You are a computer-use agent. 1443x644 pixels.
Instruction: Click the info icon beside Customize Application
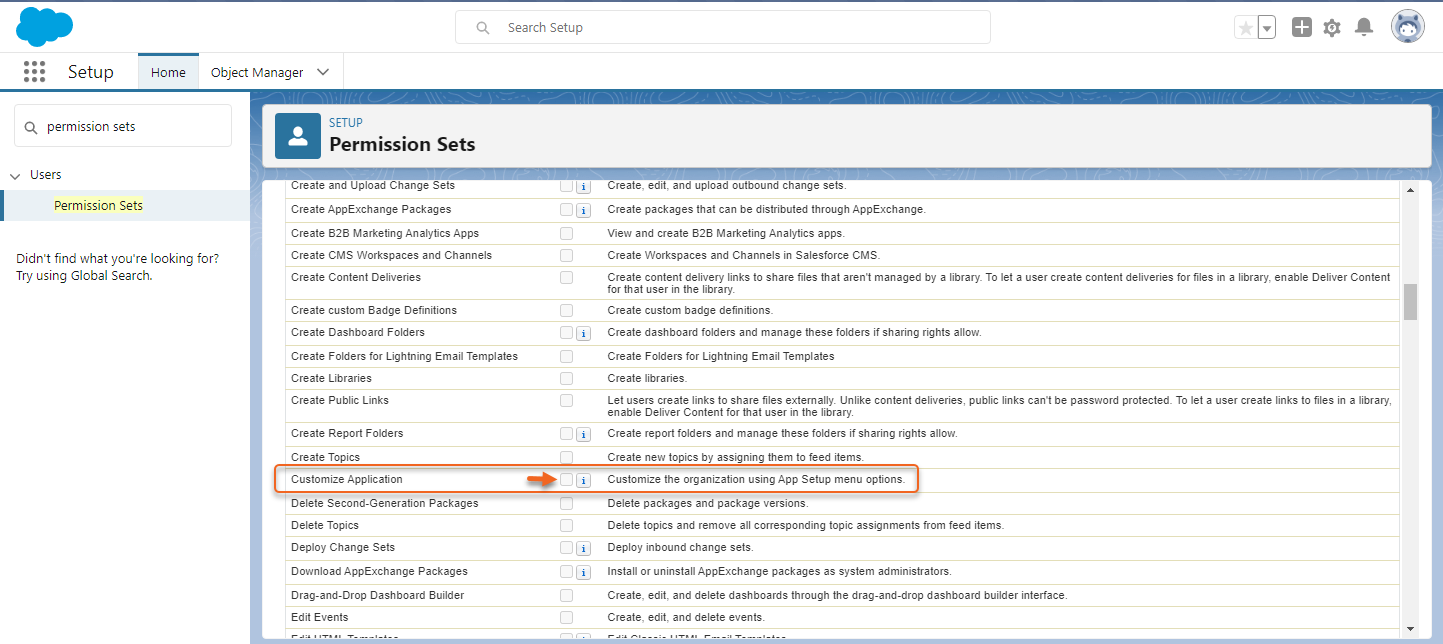(583, 479)
